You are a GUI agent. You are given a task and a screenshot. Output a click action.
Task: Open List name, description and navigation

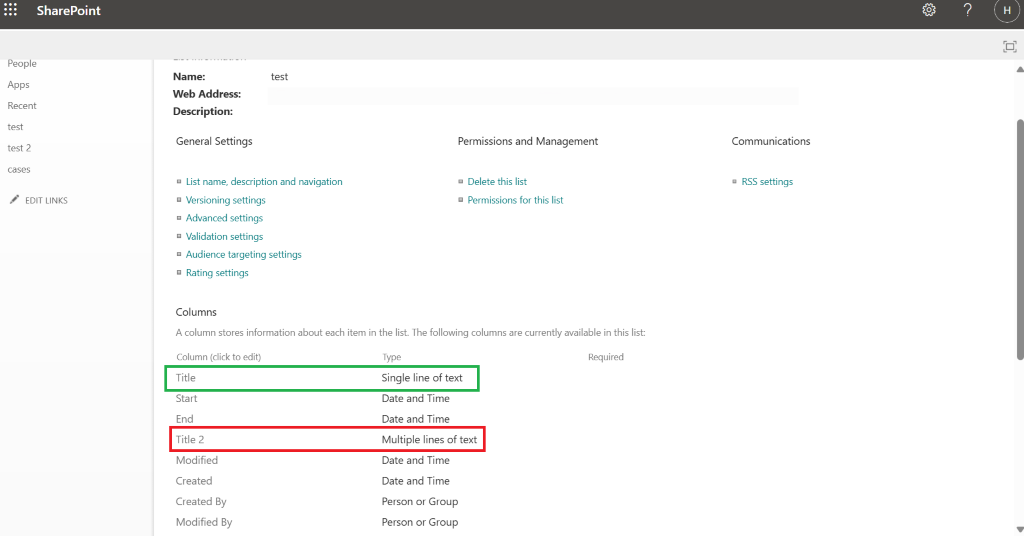pos(264,182)
